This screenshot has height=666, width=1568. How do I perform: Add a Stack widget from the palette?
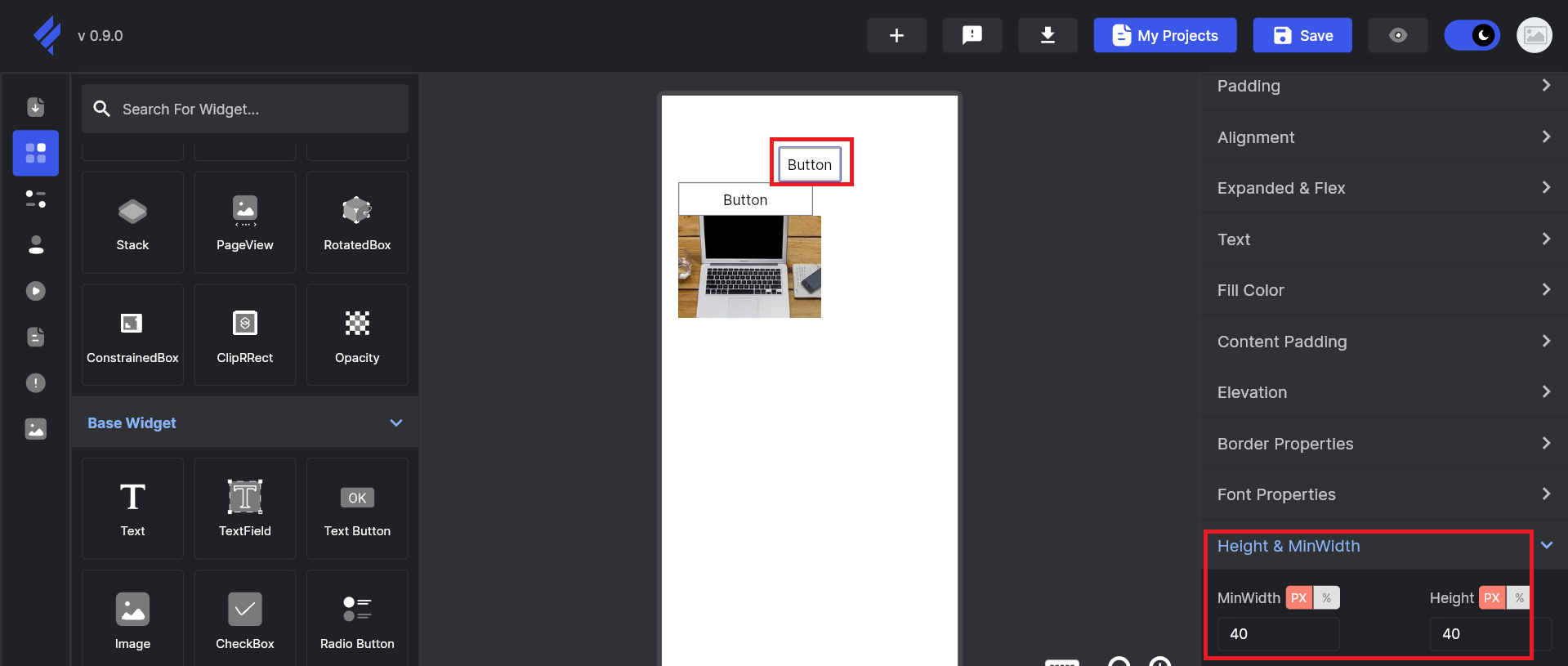[132, 222]
